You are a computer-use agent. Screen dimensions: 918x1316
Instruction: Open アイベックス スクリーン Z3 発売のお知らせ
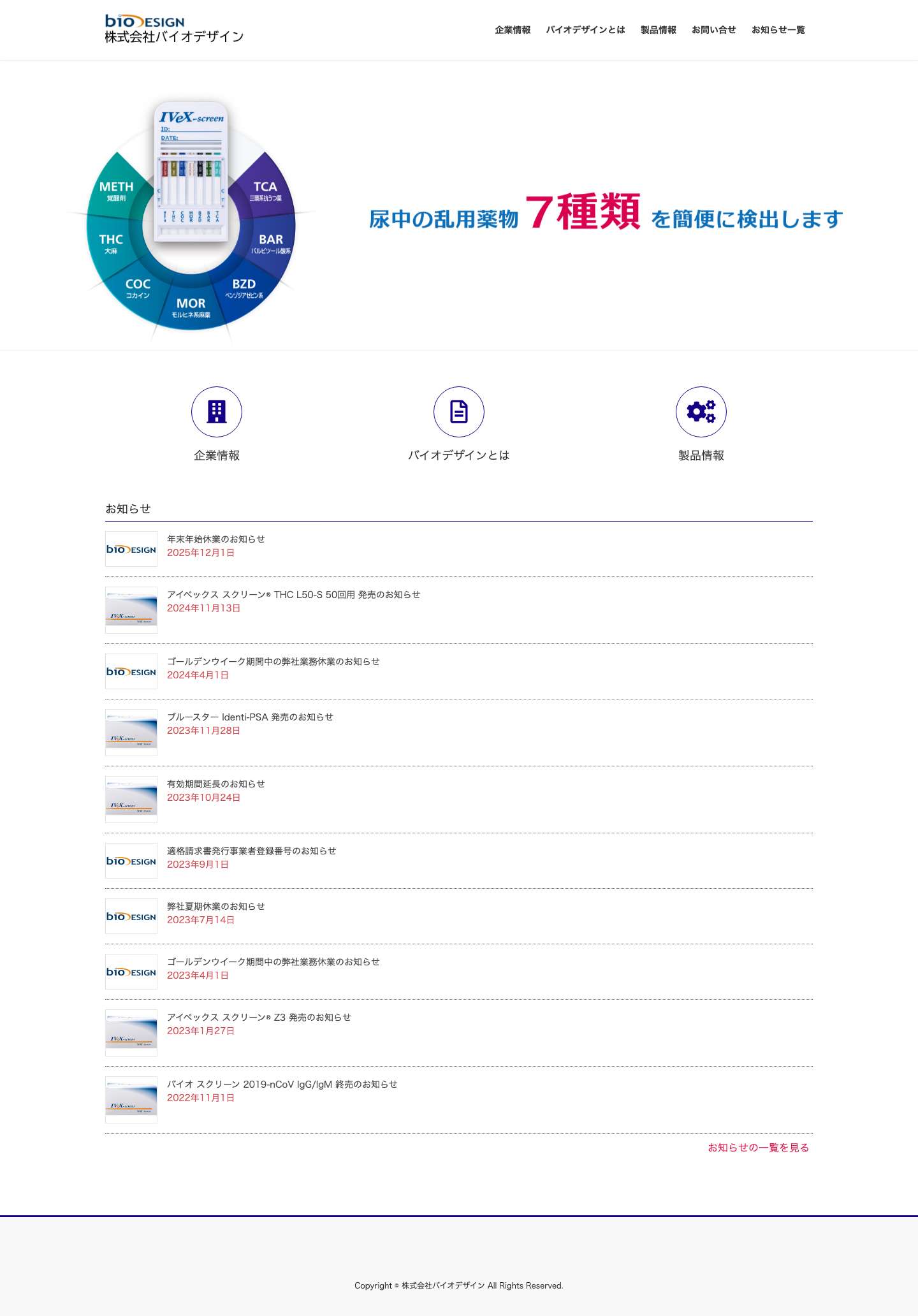click(x=259, y=1017)
